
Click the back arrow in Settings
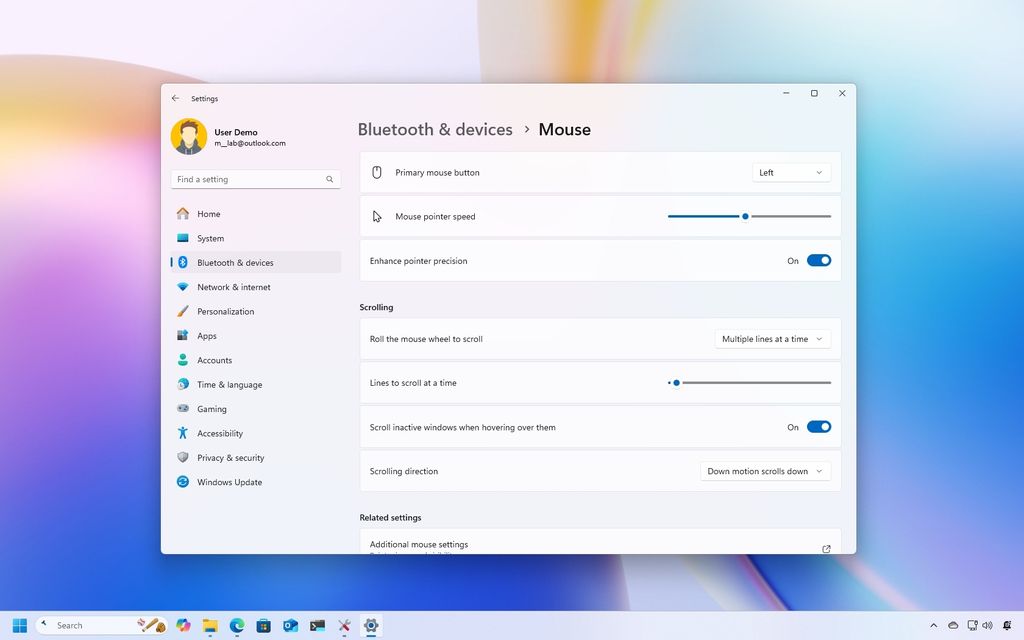click(x=174, y=98)
